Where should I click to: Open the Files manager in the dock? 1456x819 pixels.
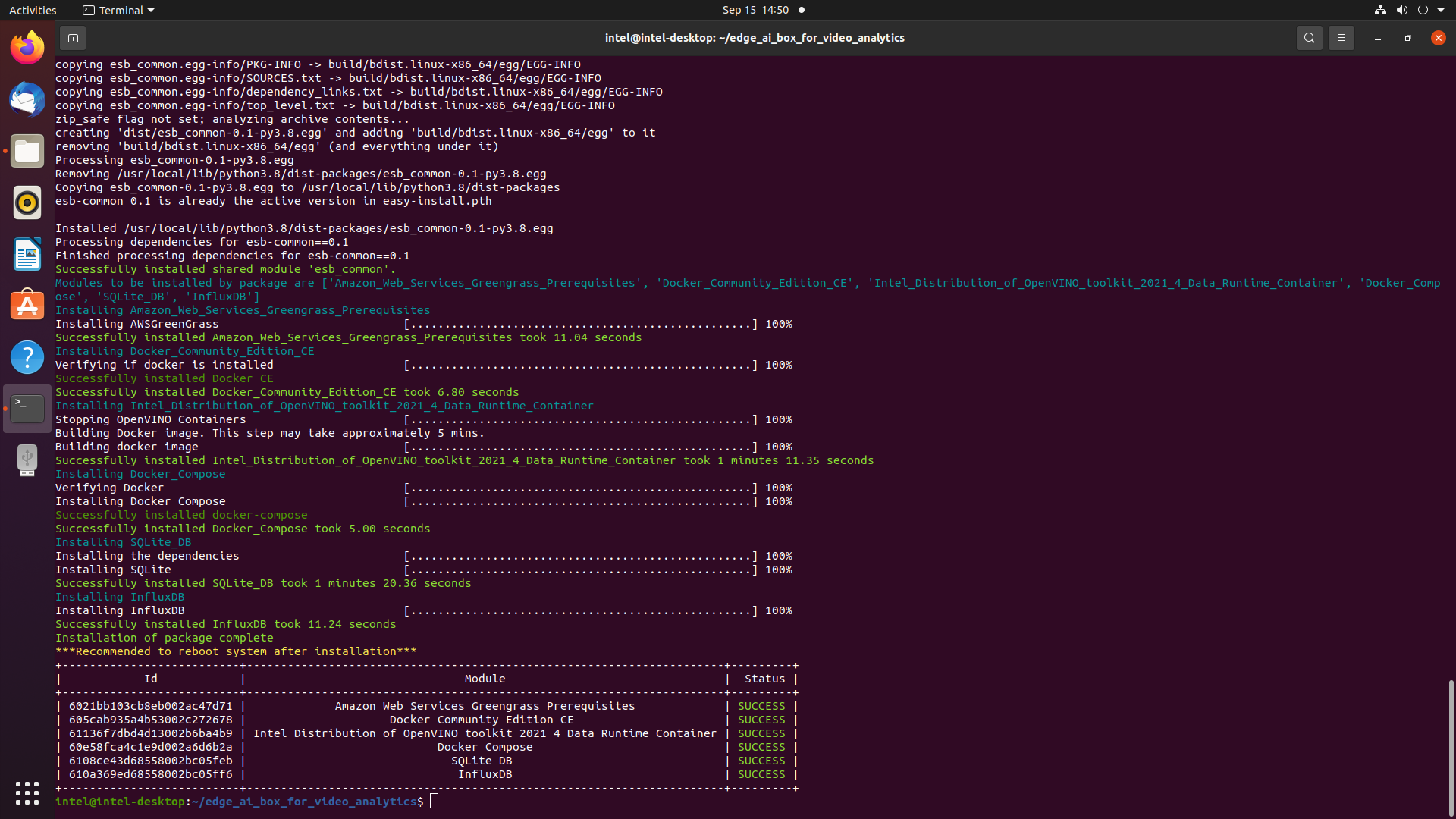point(27,152)
